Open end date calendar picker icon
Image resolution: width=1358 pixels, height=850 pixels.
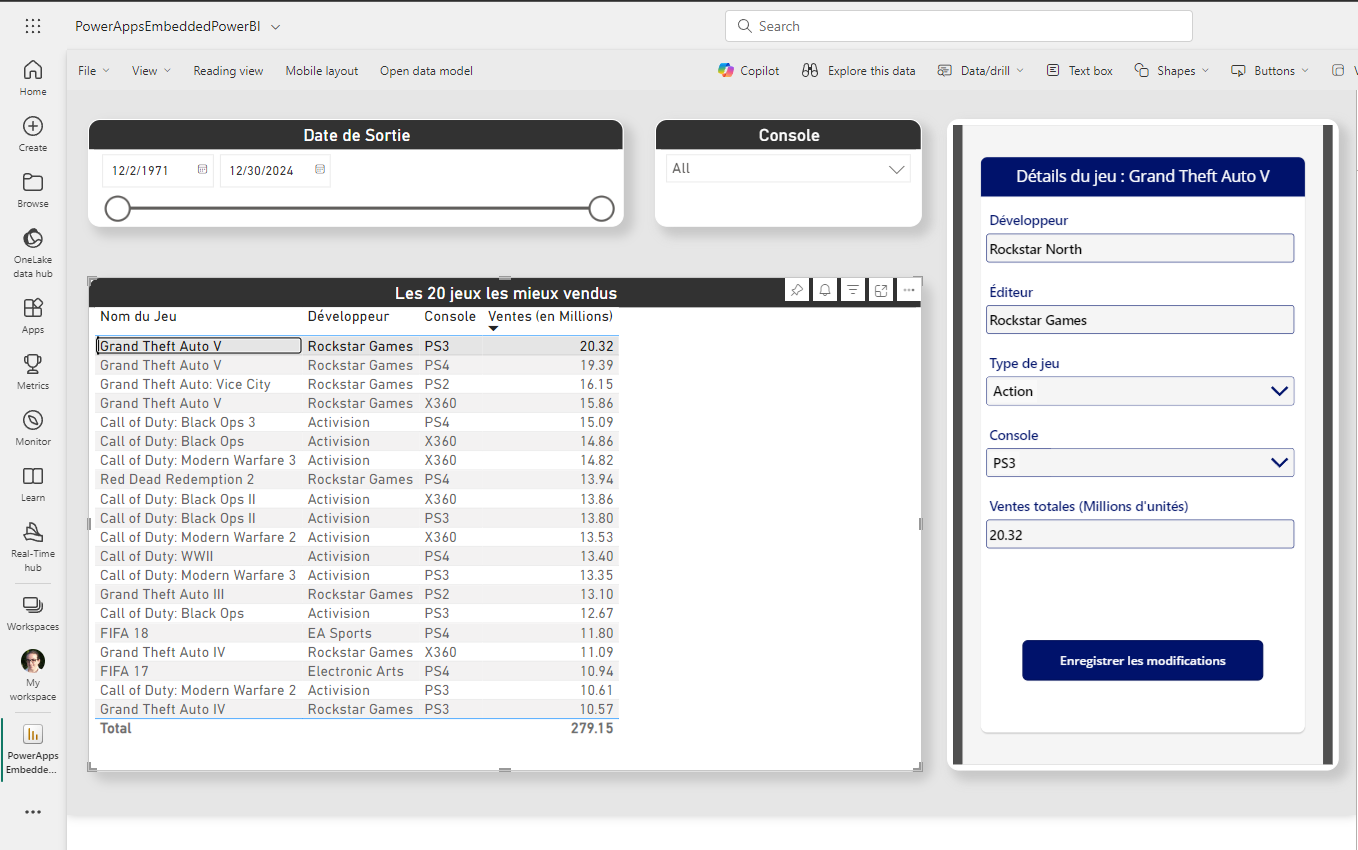point(320,170)
